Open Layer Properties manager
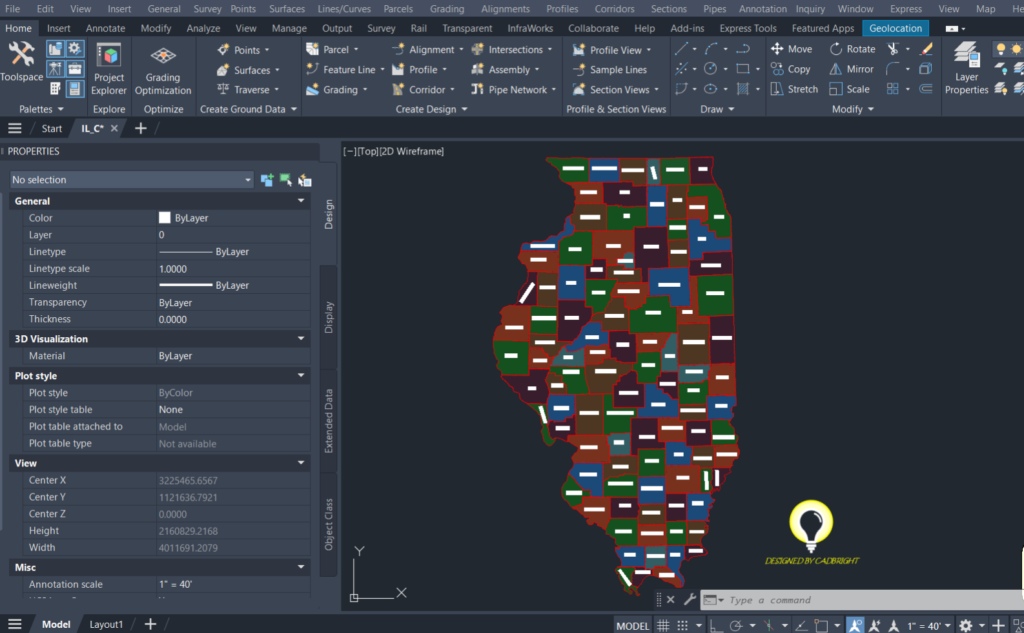The image size is (1024, 633). click(965, 70)
